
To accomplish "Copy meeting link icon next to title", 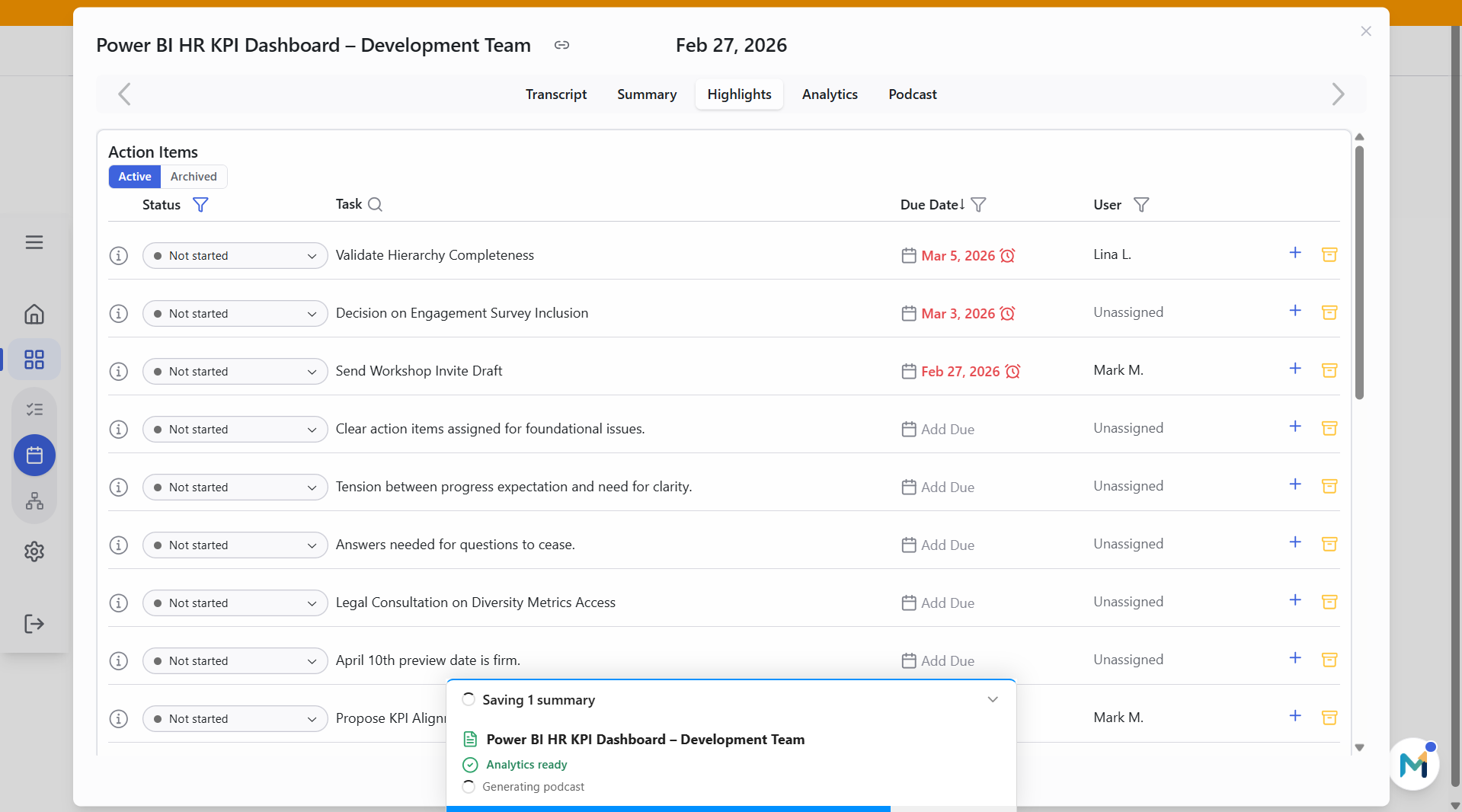I will [x=561, y=45].
